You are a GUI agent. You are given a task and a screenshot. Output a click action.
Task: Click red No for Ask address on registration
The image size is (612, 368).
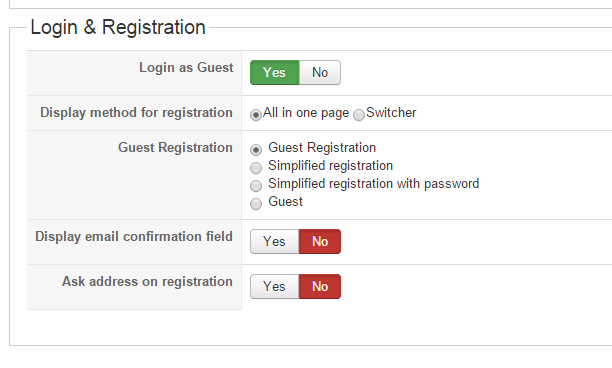coord(320,286)
